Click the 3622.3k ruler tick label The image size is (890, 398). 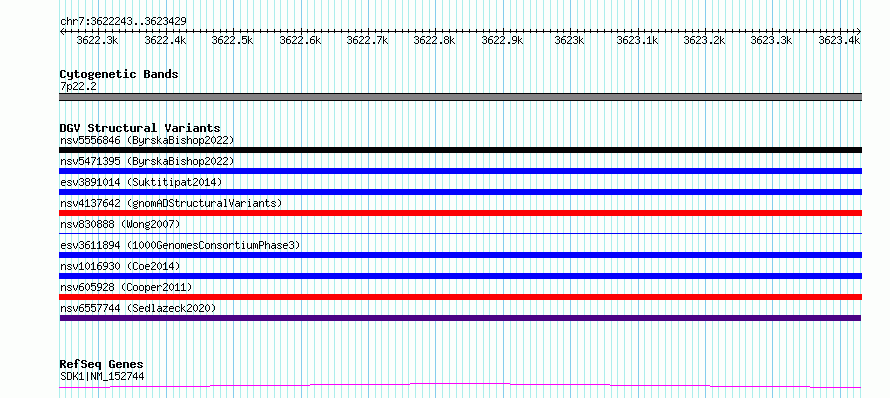pos(97,40)
